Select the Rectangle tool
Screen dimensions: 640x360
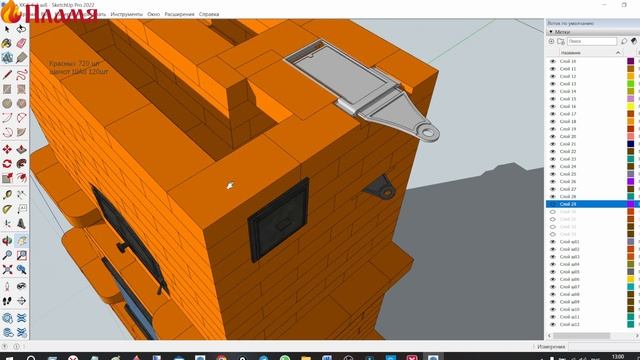coord(7,89)
